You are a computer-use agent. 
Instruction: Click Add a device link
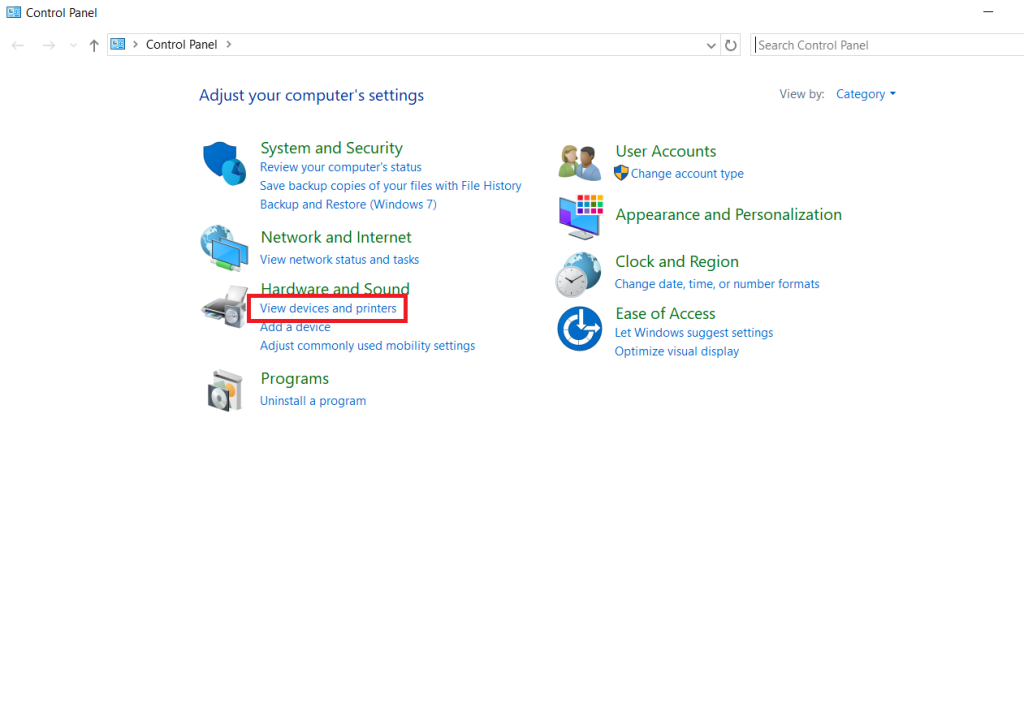click(295, 327)
